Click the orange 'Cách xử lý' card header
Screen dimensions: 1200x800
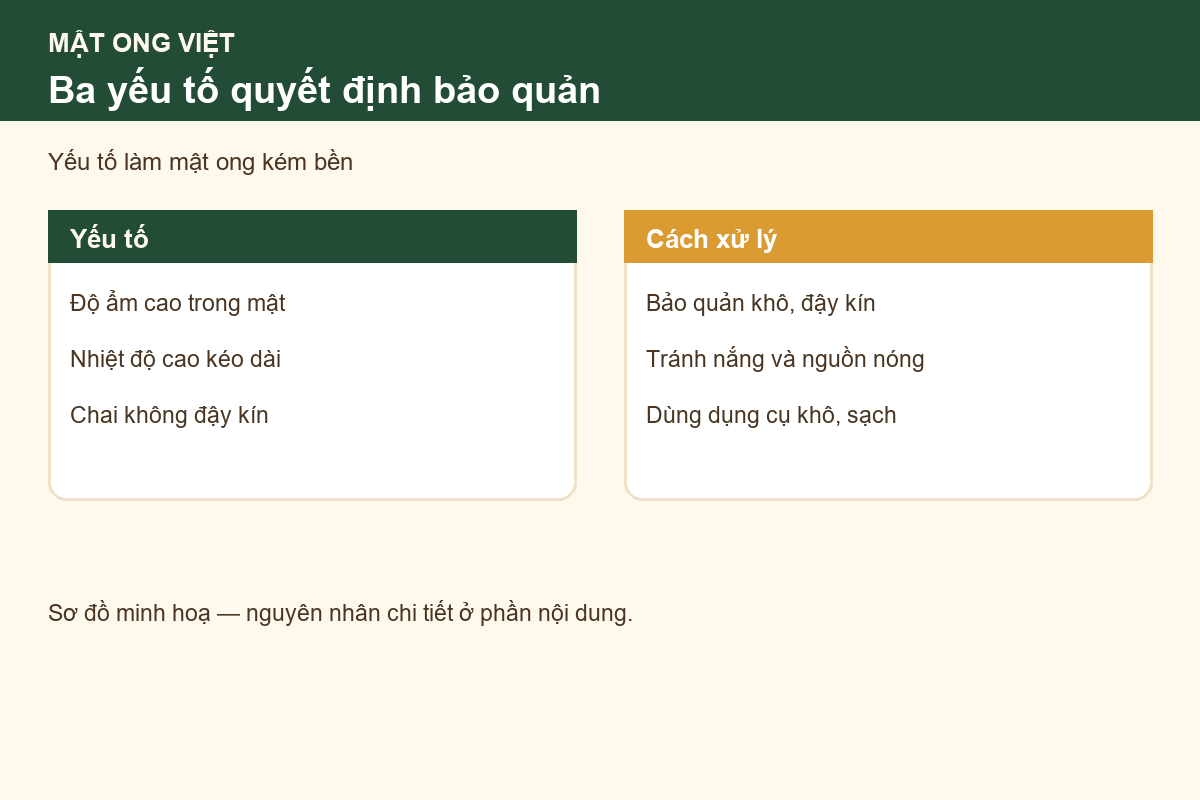point(888,237)
